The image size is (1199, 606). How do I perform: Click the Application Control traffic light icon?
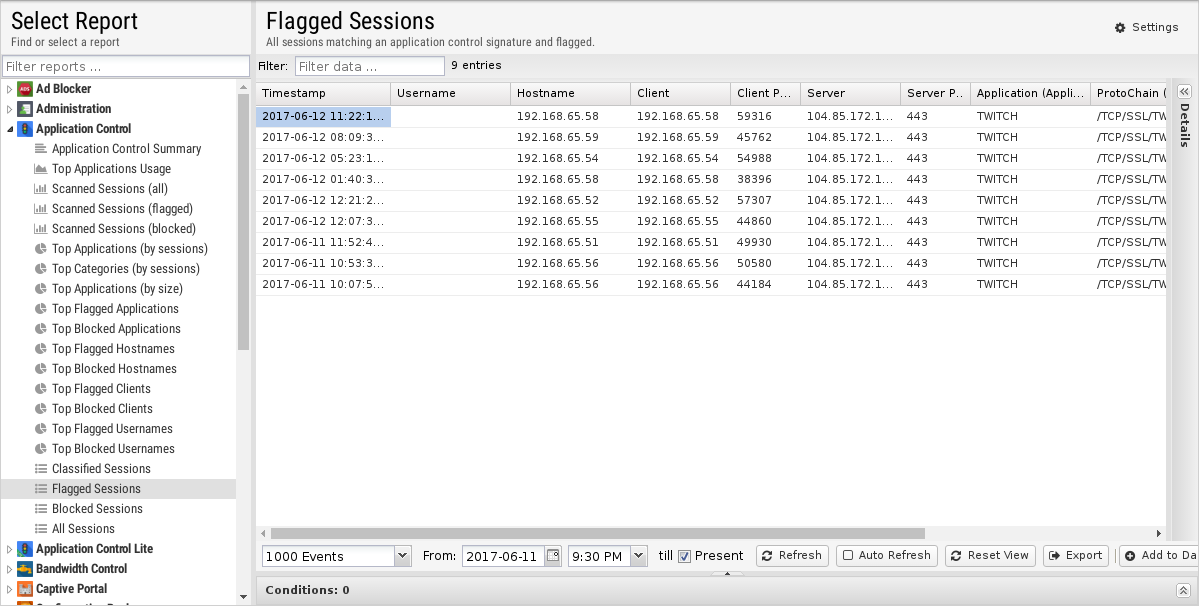click(x=24, y=128)
